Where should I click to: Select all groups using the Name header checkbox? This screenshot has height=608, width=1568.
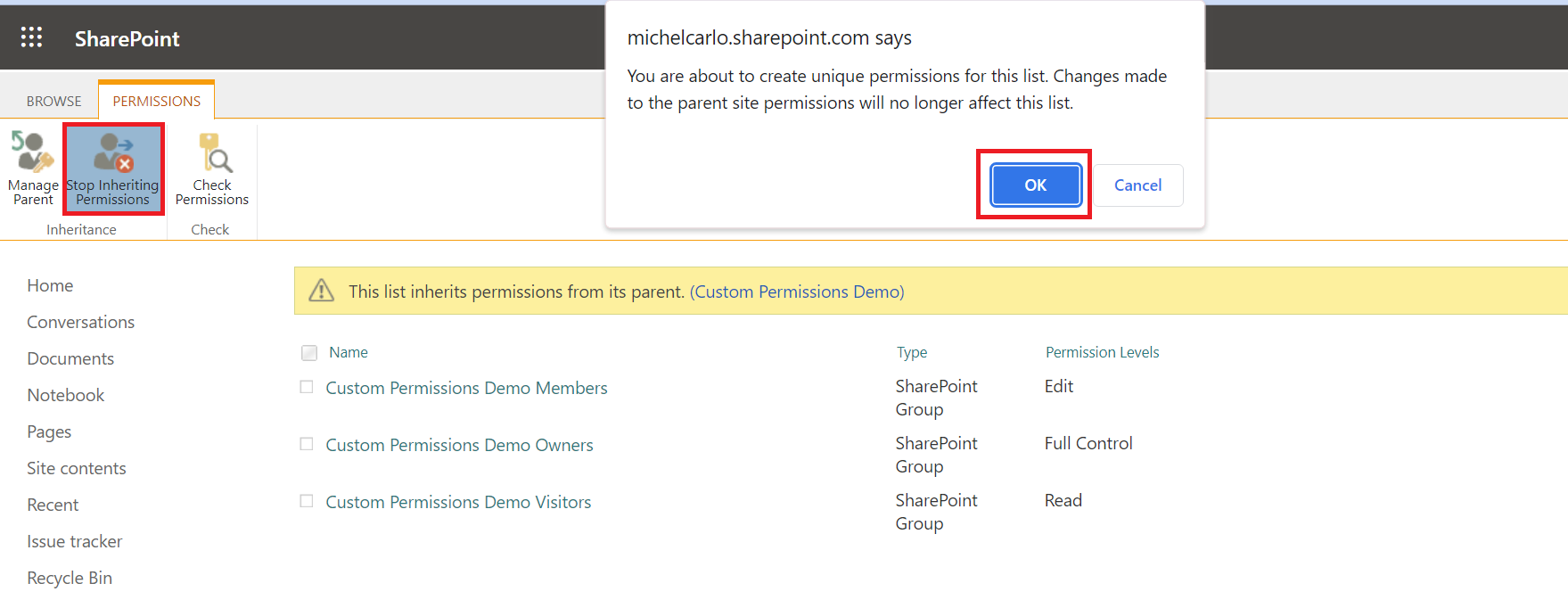[x=308, y=352]
